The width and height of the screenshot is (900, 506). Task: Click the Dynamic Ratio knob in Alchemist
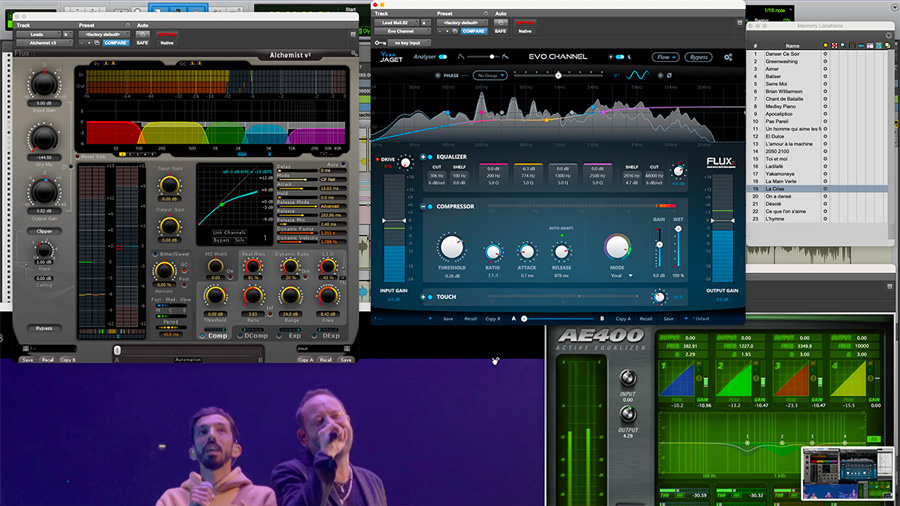[x=290, y=266]
